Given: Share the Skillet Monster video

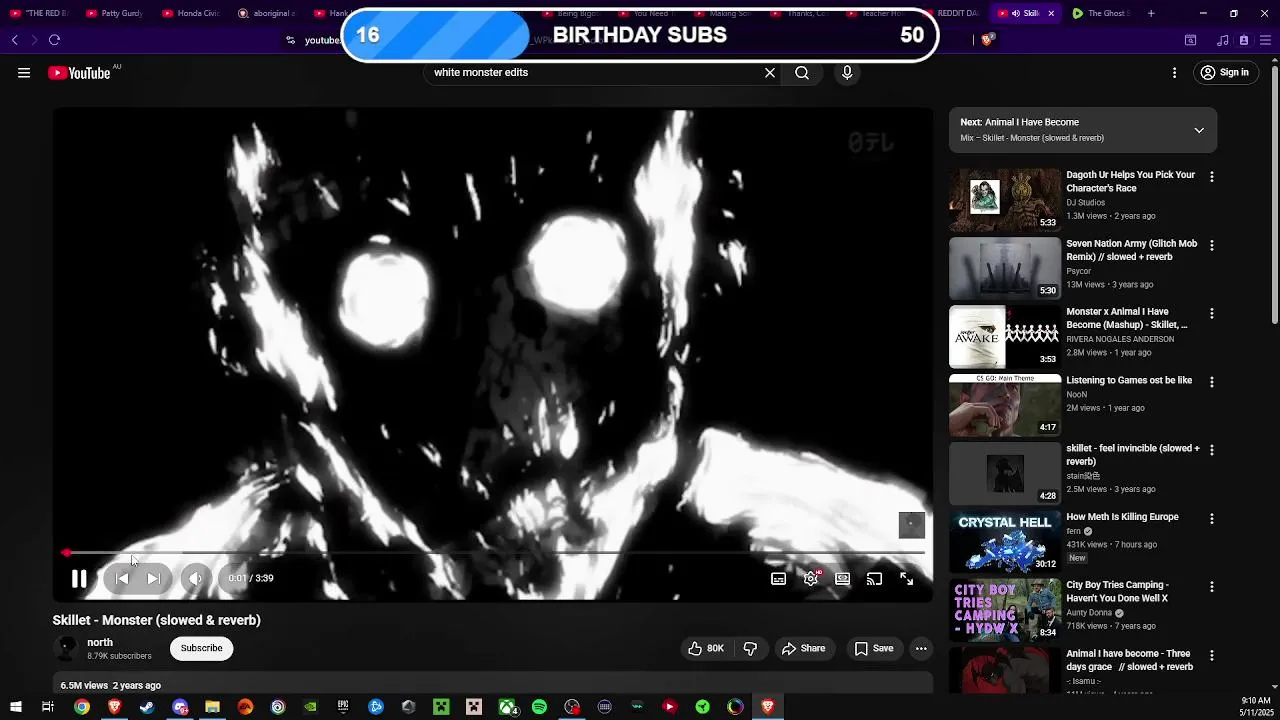Looking at the screenshot, I should [803, 648].
